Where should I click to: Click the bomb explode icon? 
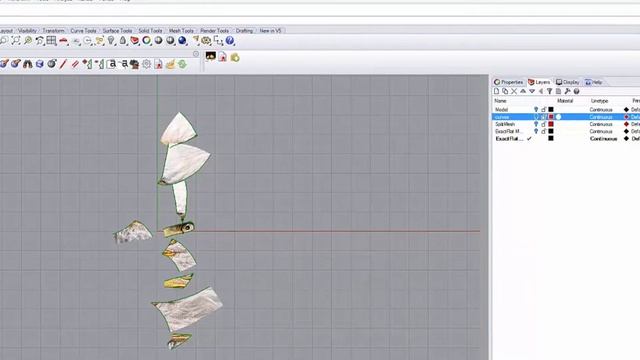(51, 64)
